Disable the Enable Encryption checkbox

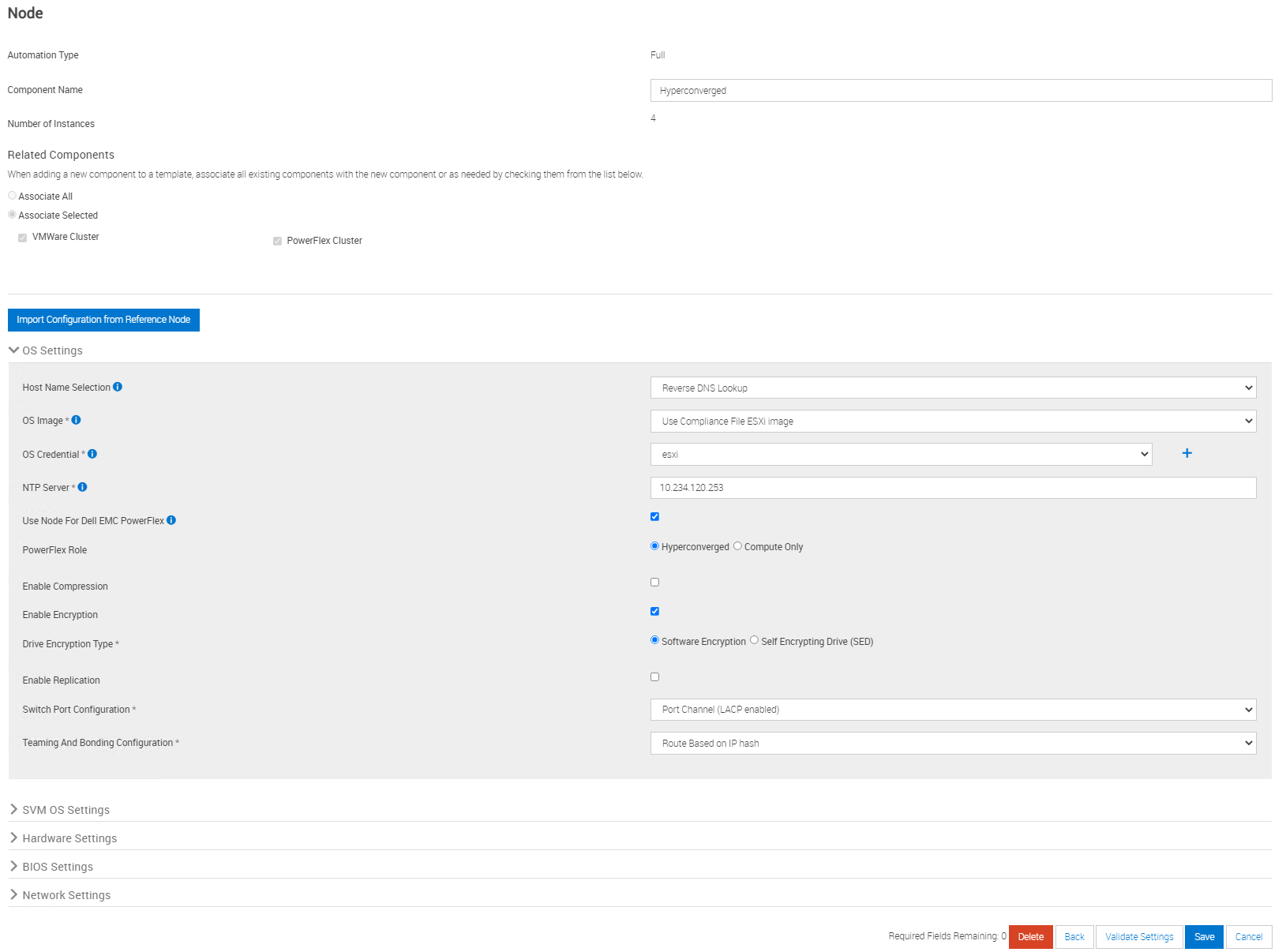point(654,610)
